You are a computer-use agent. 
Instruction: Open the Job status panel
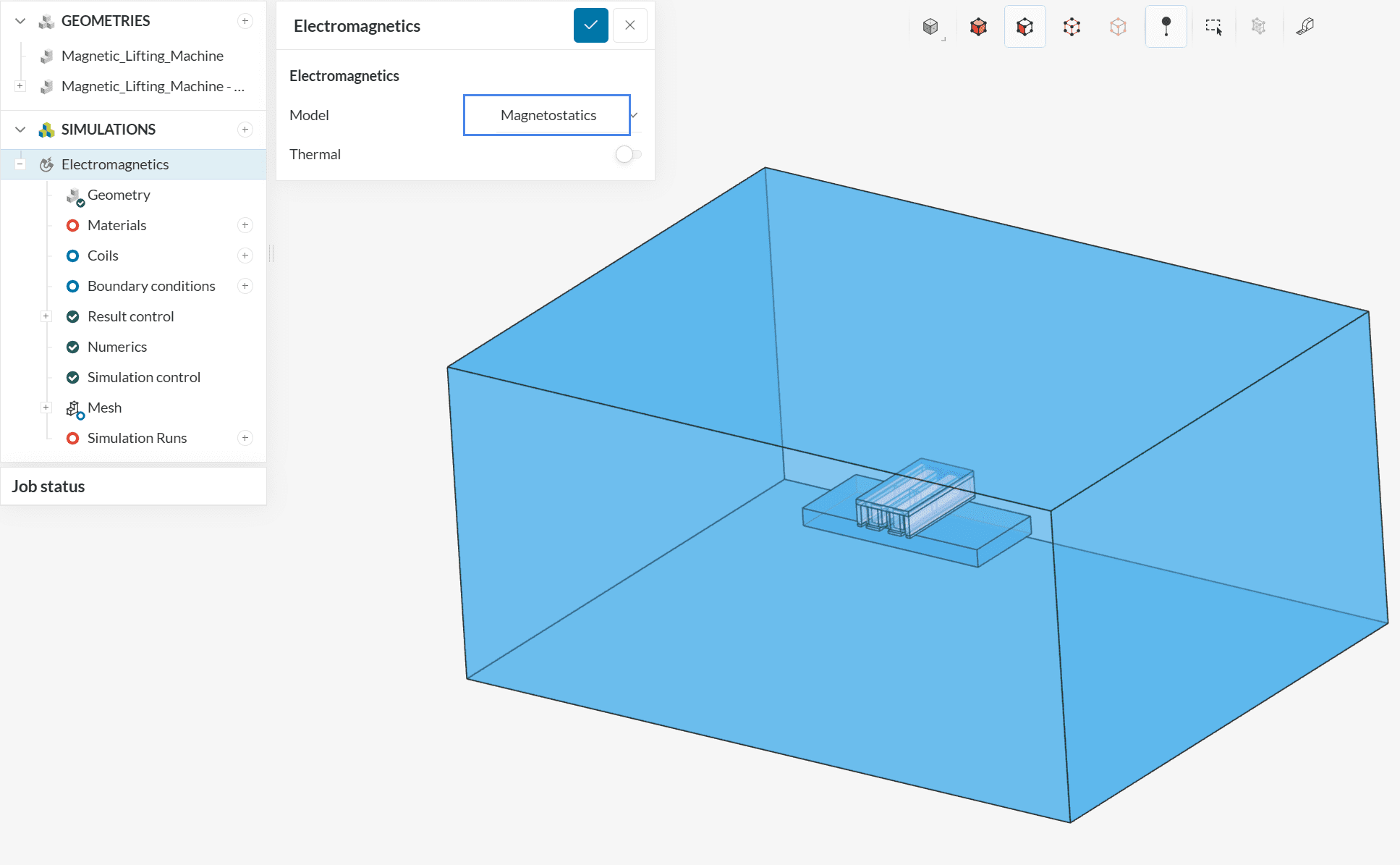point(48,486)
